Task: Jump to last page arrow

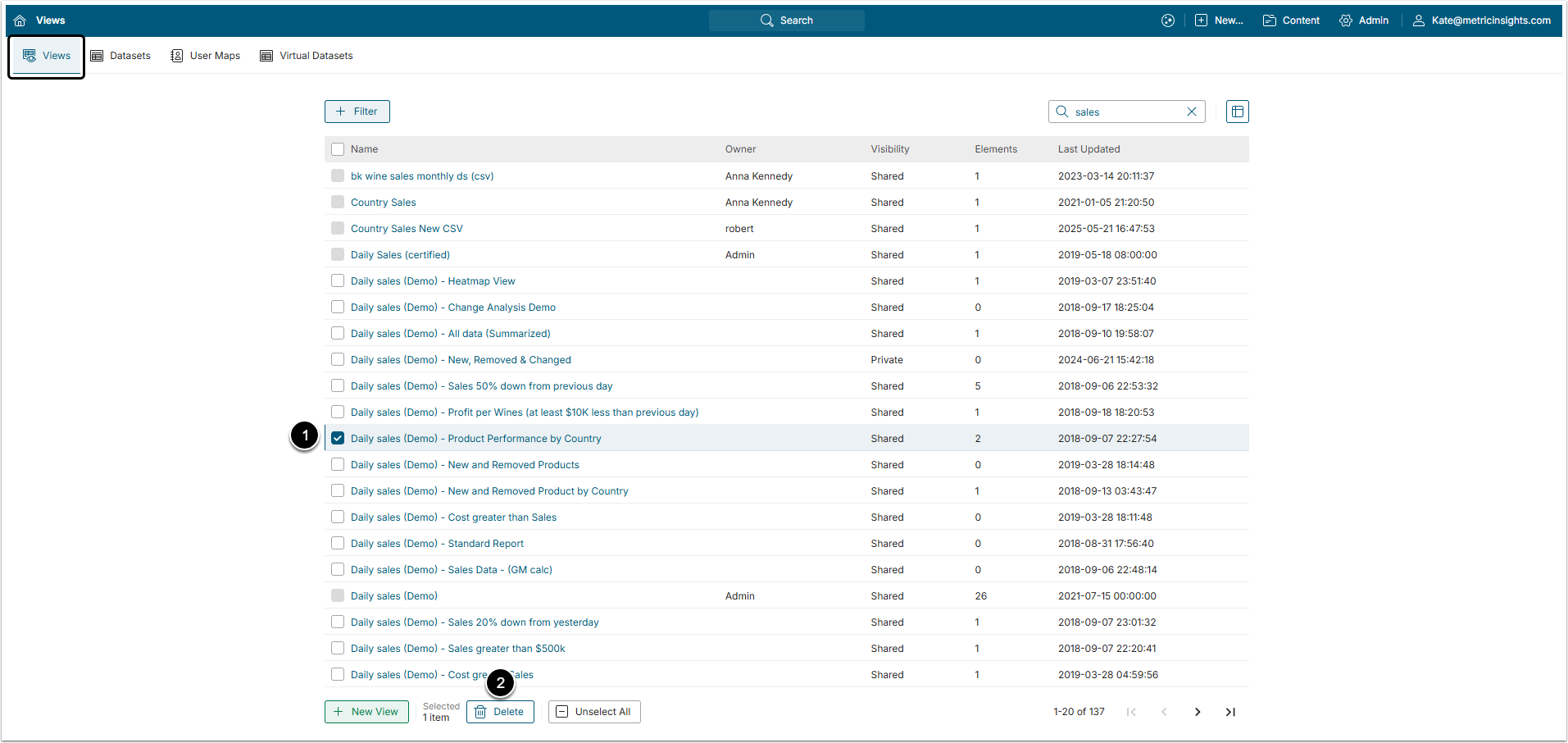Action: 1230,712
